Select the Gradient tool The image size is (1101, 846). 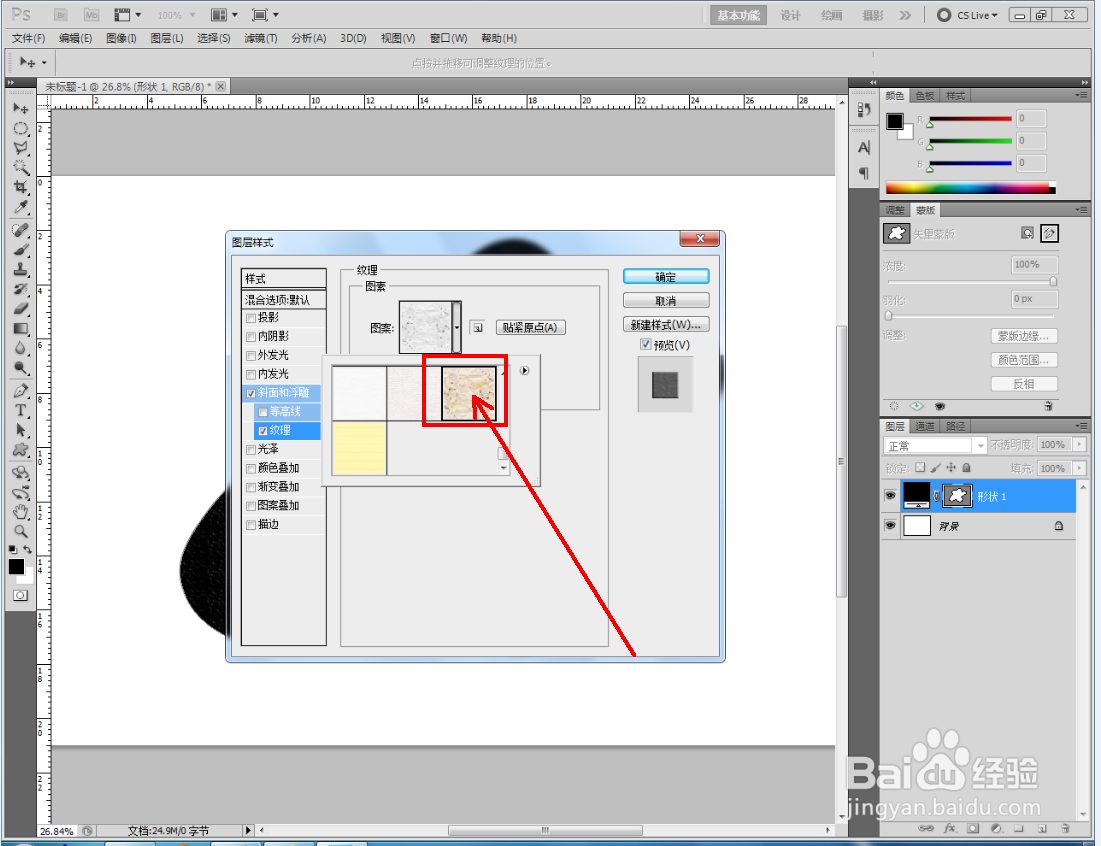pyautogui.click(x=20, y=329)
